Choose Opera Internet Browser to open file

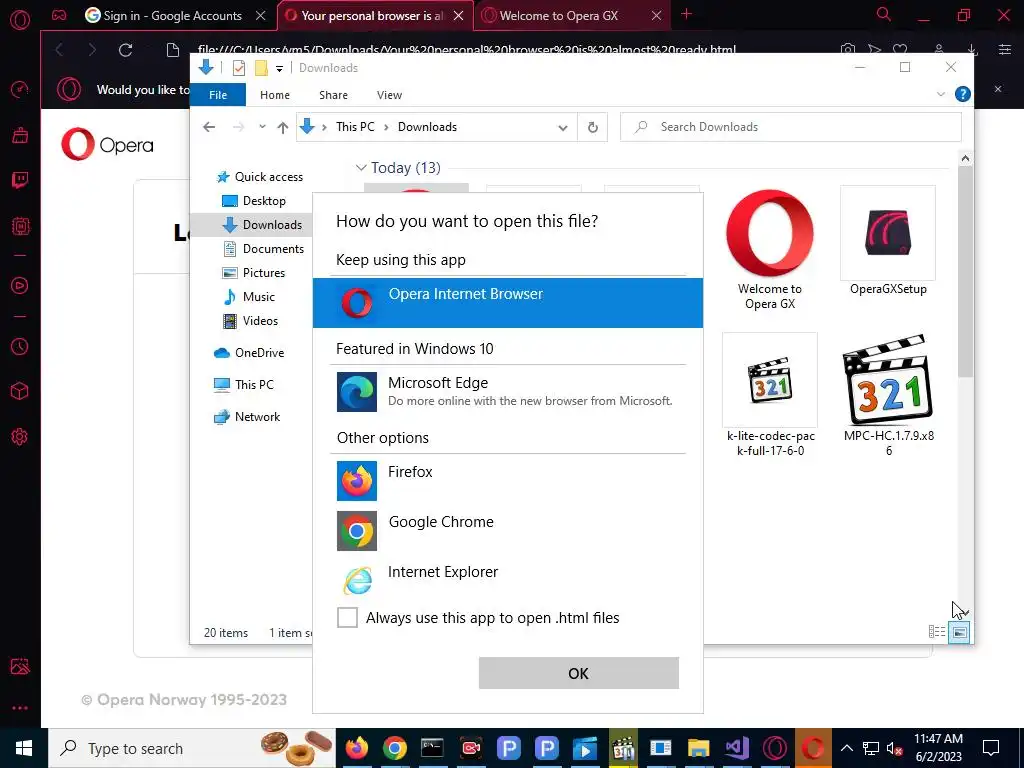[x=507, y=302]
